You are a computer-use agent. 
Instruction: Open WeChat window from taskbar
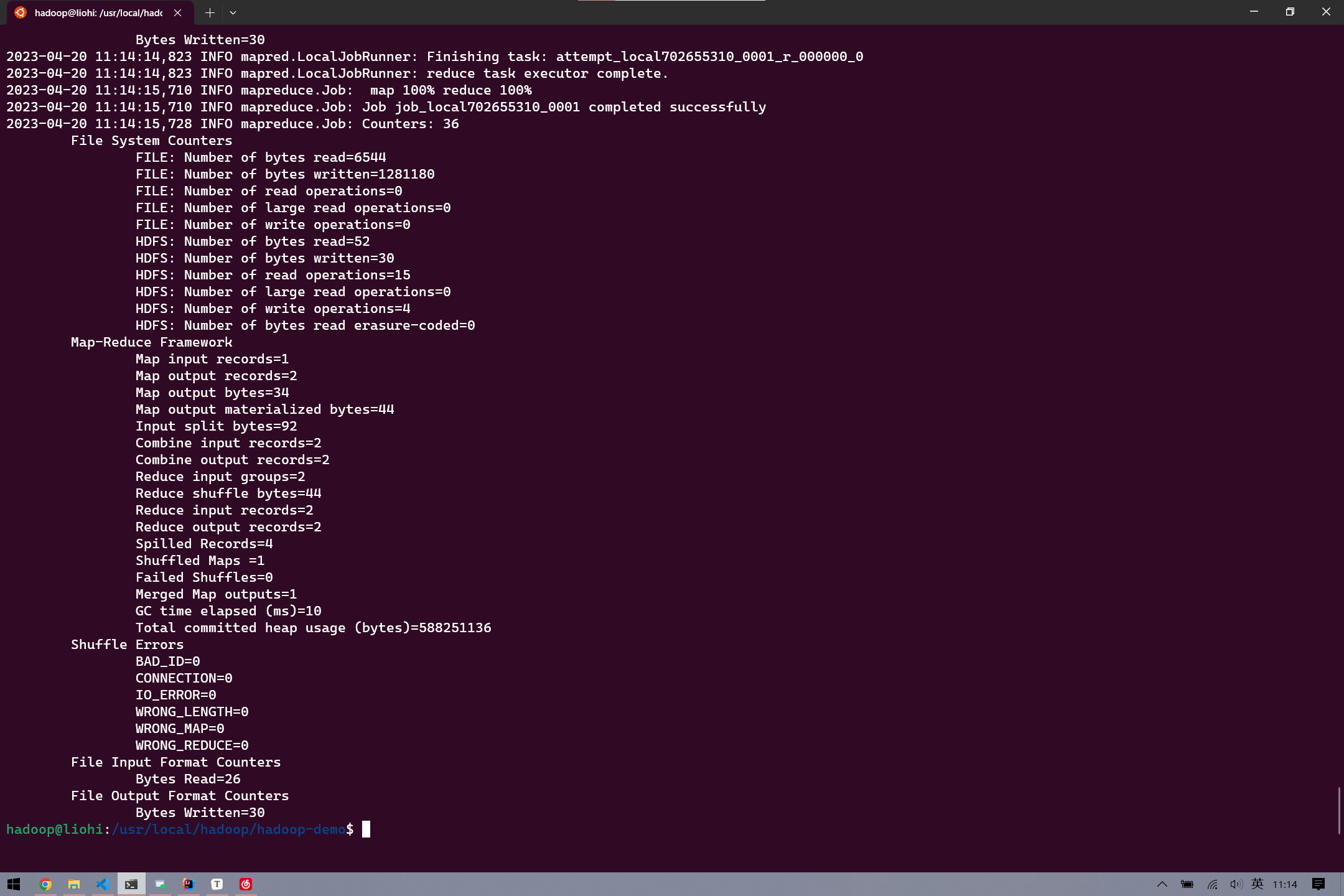(160, 884)
